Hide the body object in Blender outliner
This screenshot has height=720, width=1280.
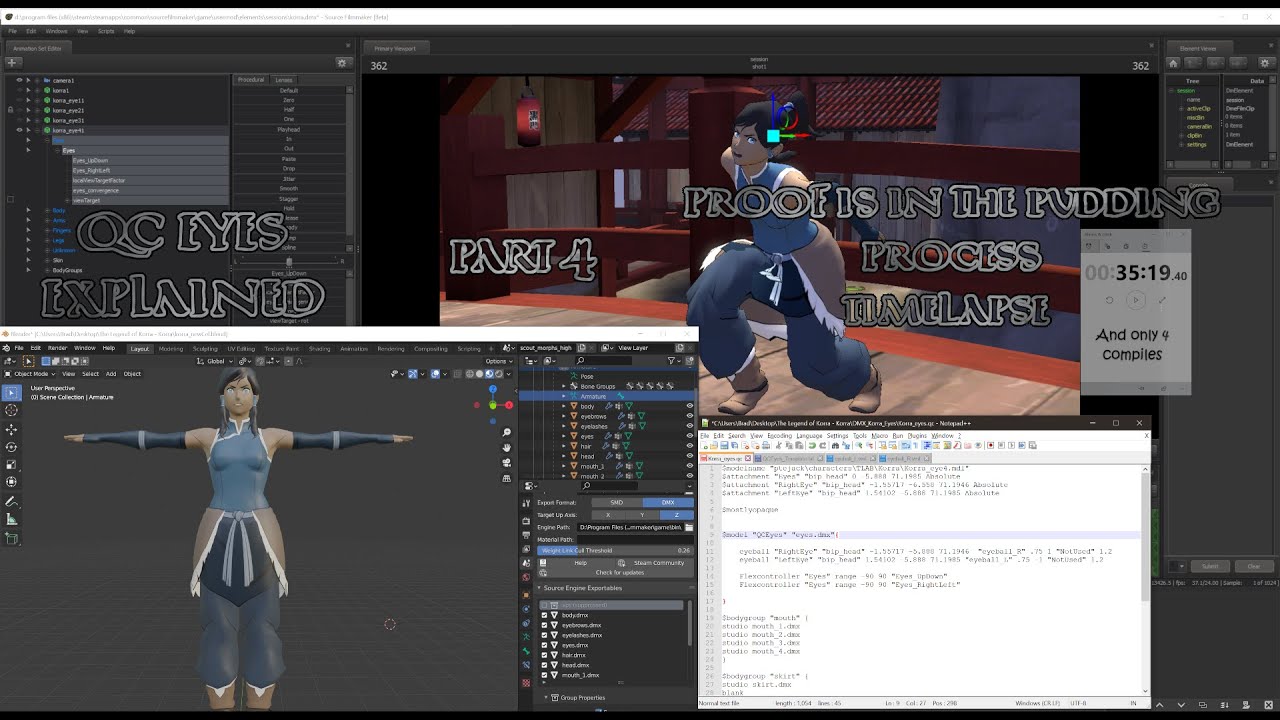(x=689, y=406)
